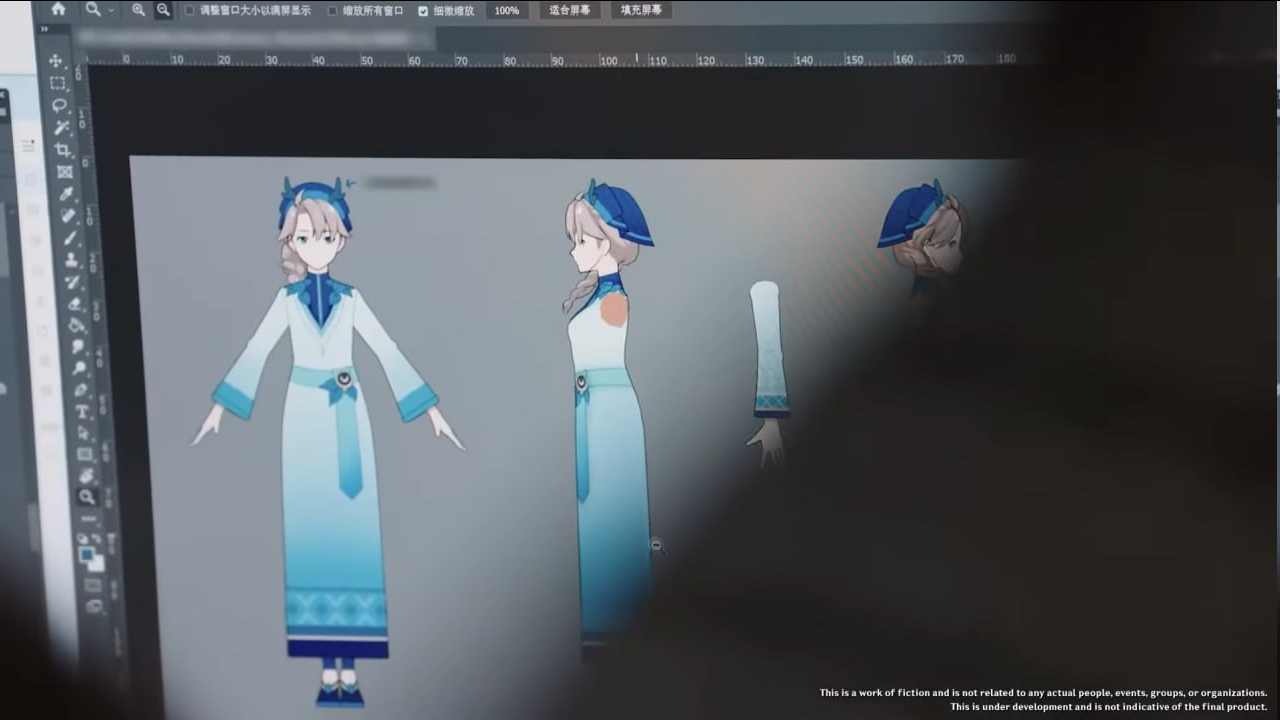This screenshot has height=720, width=1280.
Task: Click the front-view character on canvas
Action: (326, 440)
